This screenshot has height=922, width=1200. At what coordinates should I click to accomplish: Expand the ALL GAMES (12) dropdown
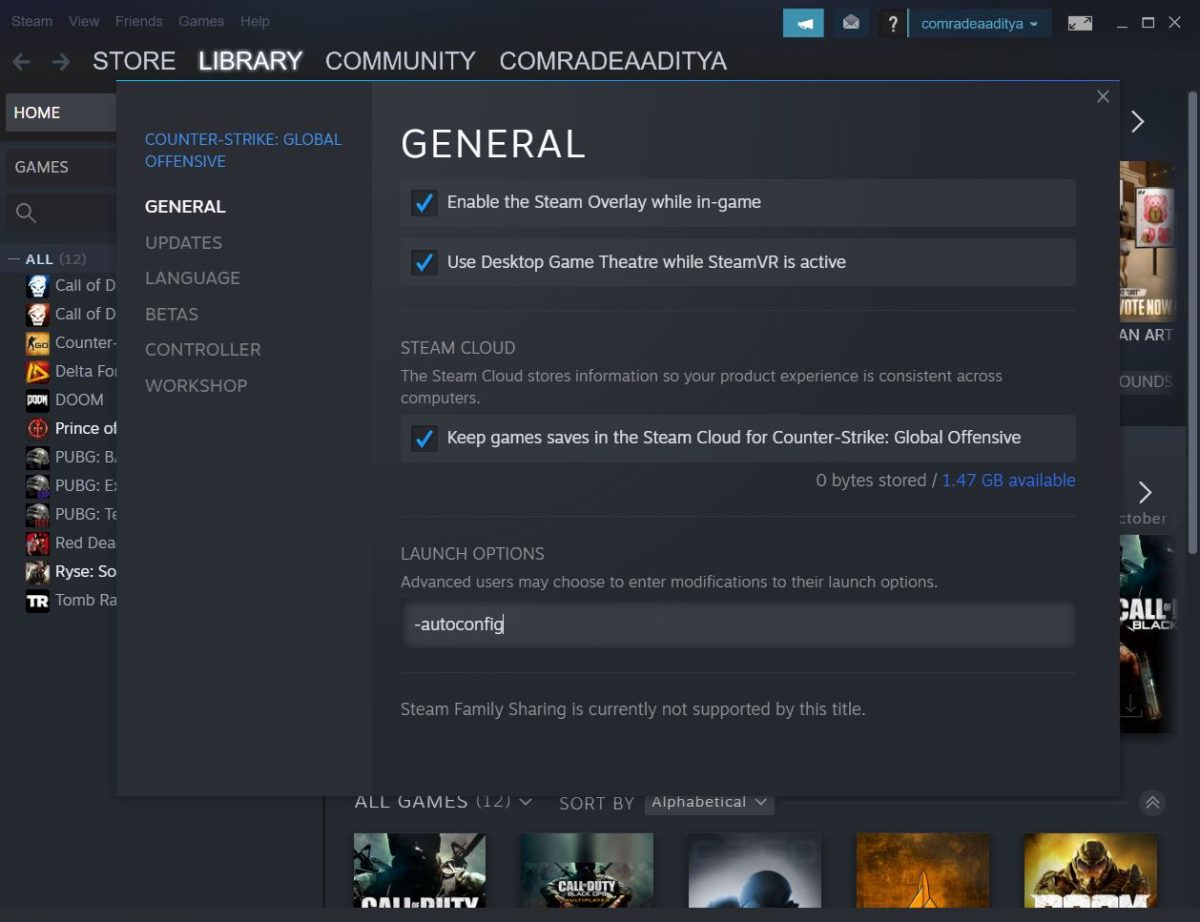[443, 802]
